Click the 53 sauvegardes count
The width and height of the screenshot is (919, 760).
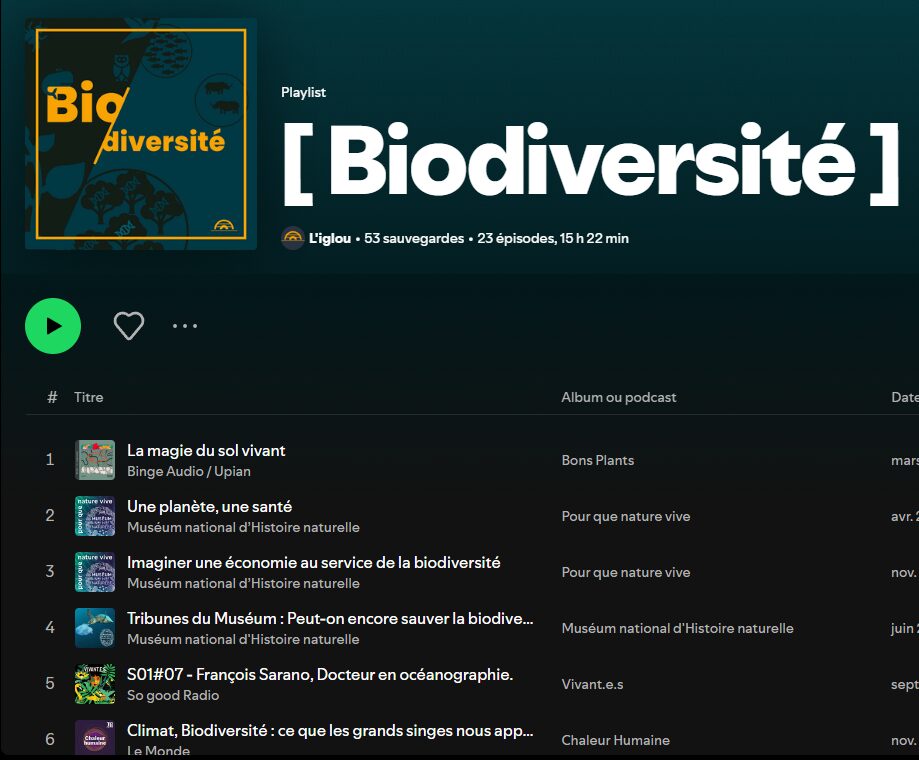pos(414,238)
